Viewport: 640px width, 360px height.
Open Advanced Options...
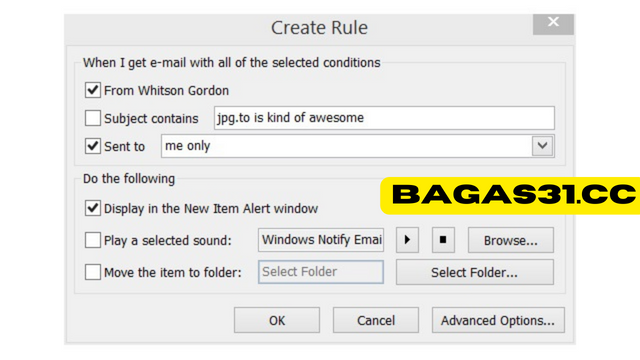point(498,320)
